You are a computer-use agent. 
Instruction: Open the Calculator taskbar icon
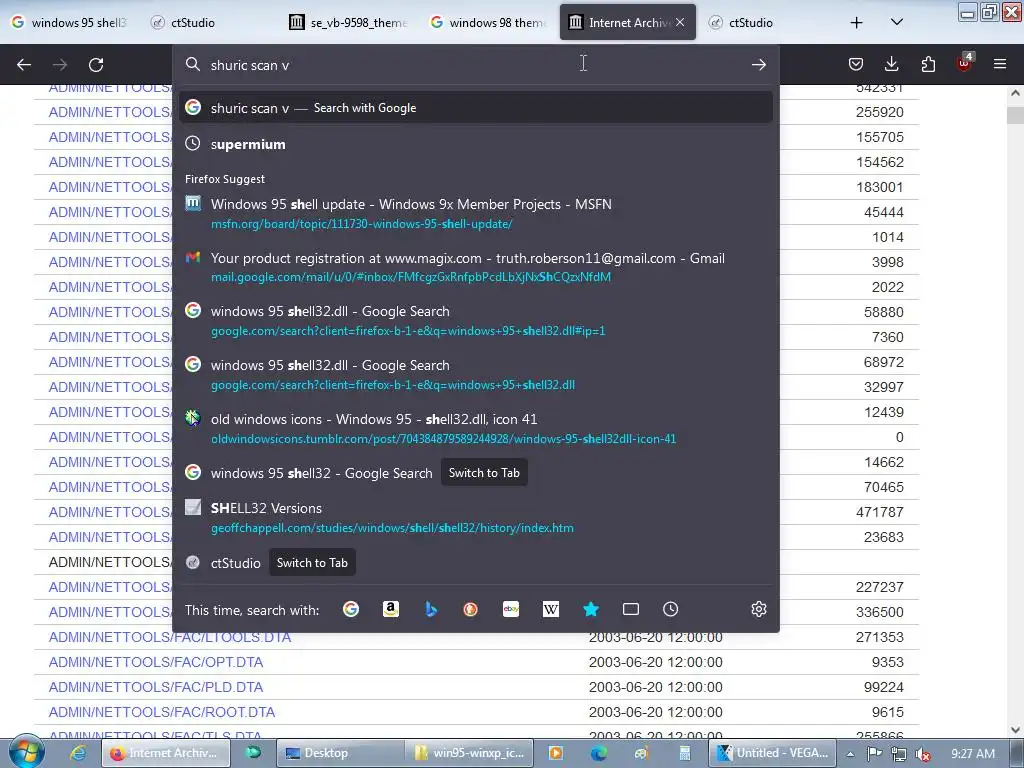pos(684,753)
